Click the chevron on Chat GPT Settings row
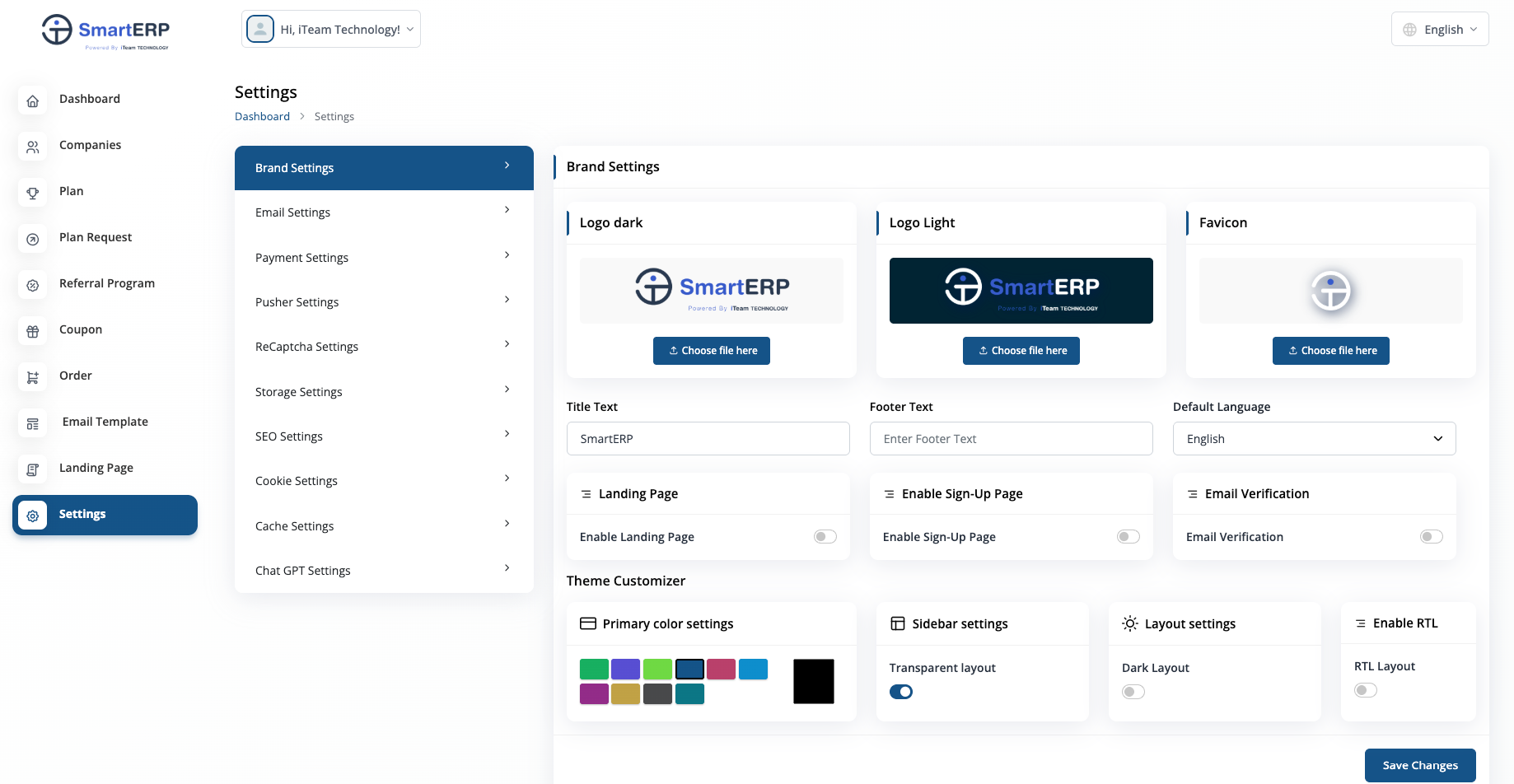Image resolution: width=1514 pixels, height=784 pixels. pyautogui.click(x=507, y=568)
